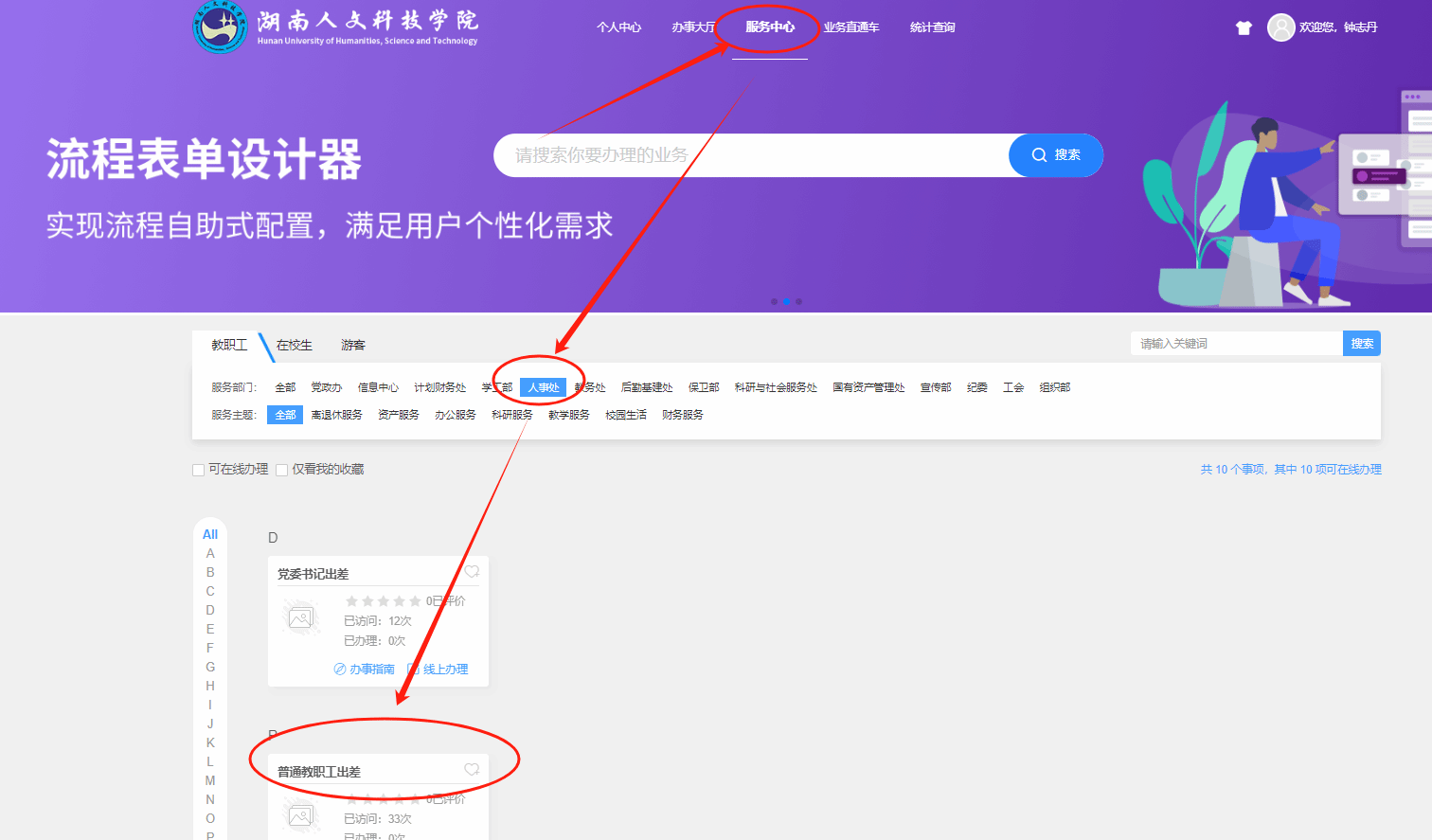Favorite the 党委书记出差 card heart icon
This screenshot has height=840, width=1432.
472,572
